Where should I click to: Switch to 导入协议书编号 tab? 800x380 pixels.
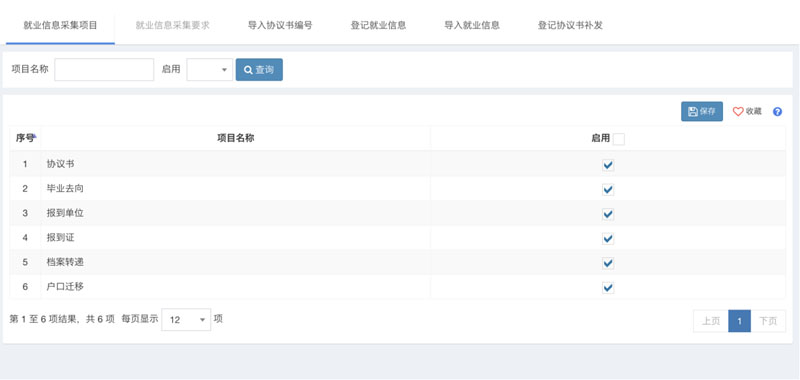280,25
